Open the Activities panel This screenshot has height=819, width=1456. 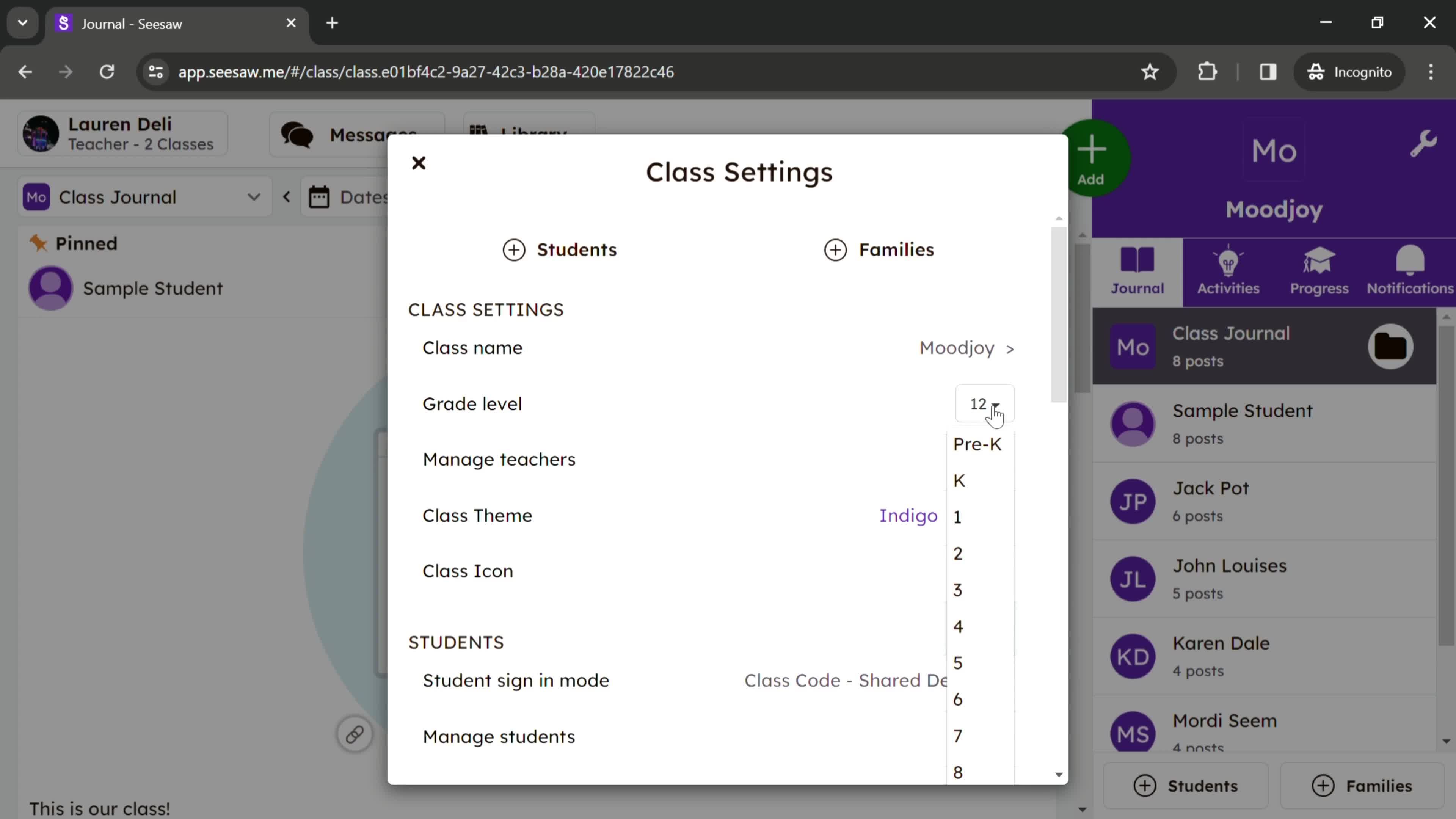(x=1228, y=270)
